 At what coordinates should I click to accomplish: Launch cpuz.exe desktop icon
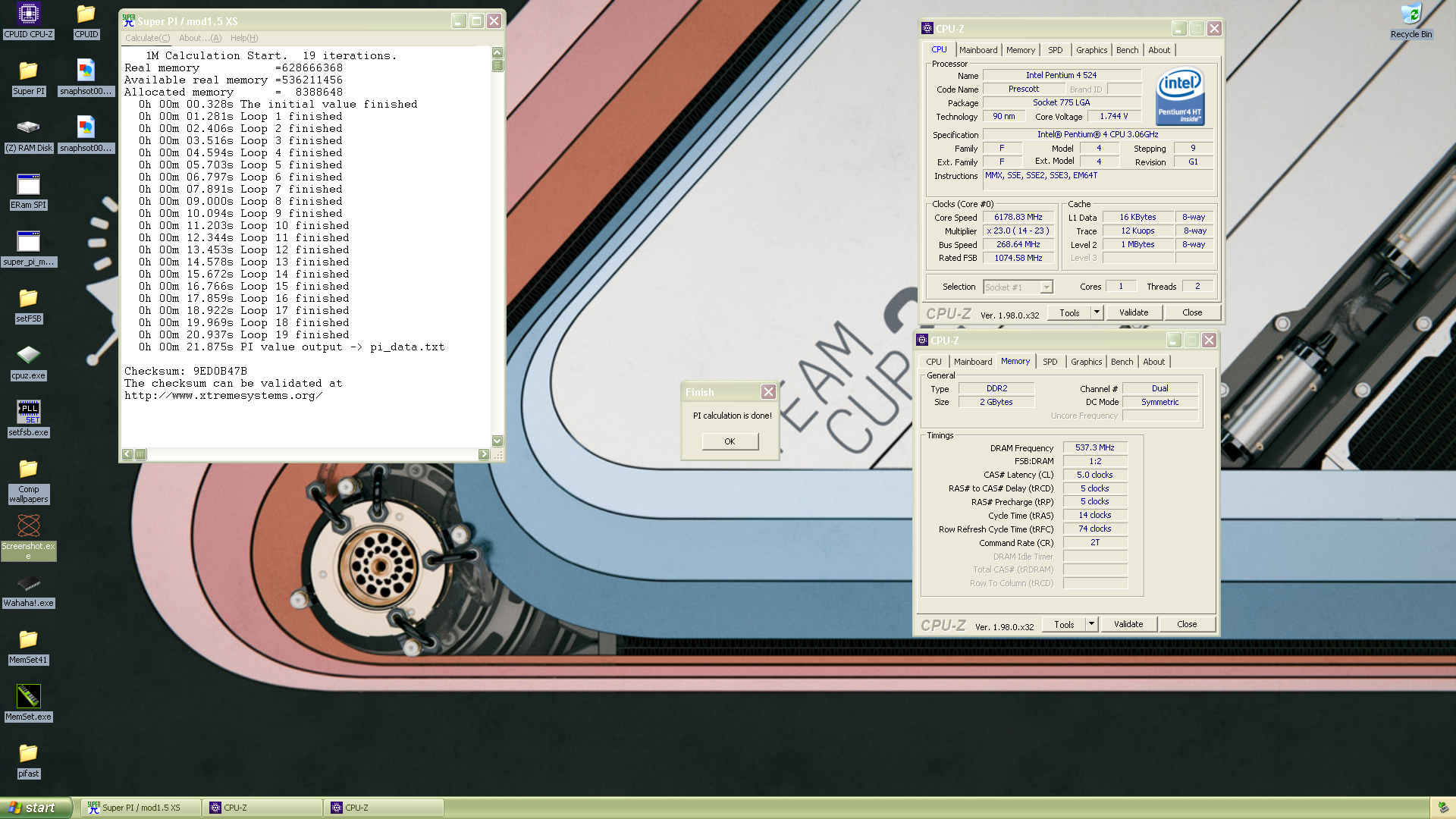coord(28,362)
